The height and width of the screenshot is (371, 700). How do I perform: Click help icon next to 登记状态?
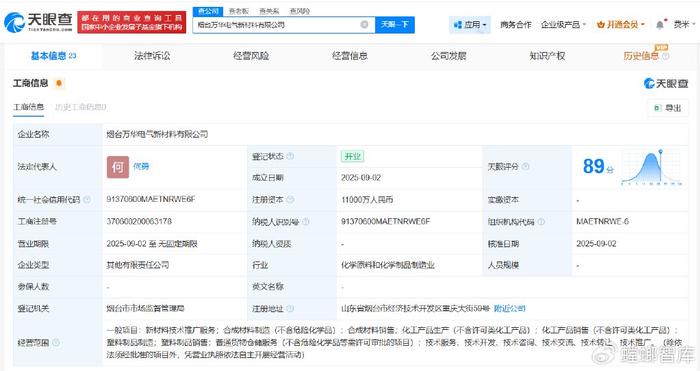(290, 156)
